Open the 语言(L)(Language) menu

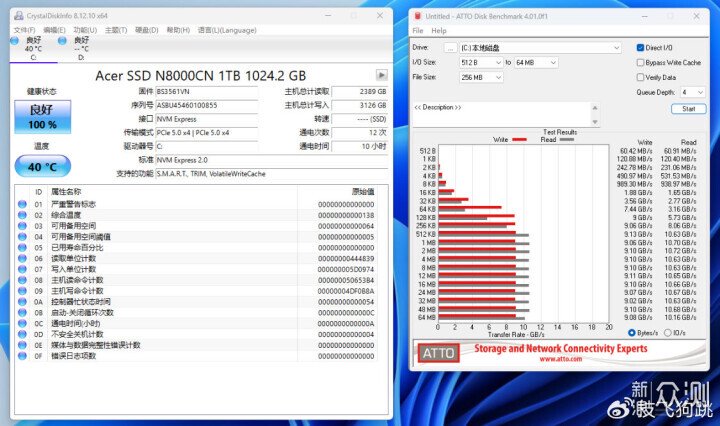[x=227, y=30]
